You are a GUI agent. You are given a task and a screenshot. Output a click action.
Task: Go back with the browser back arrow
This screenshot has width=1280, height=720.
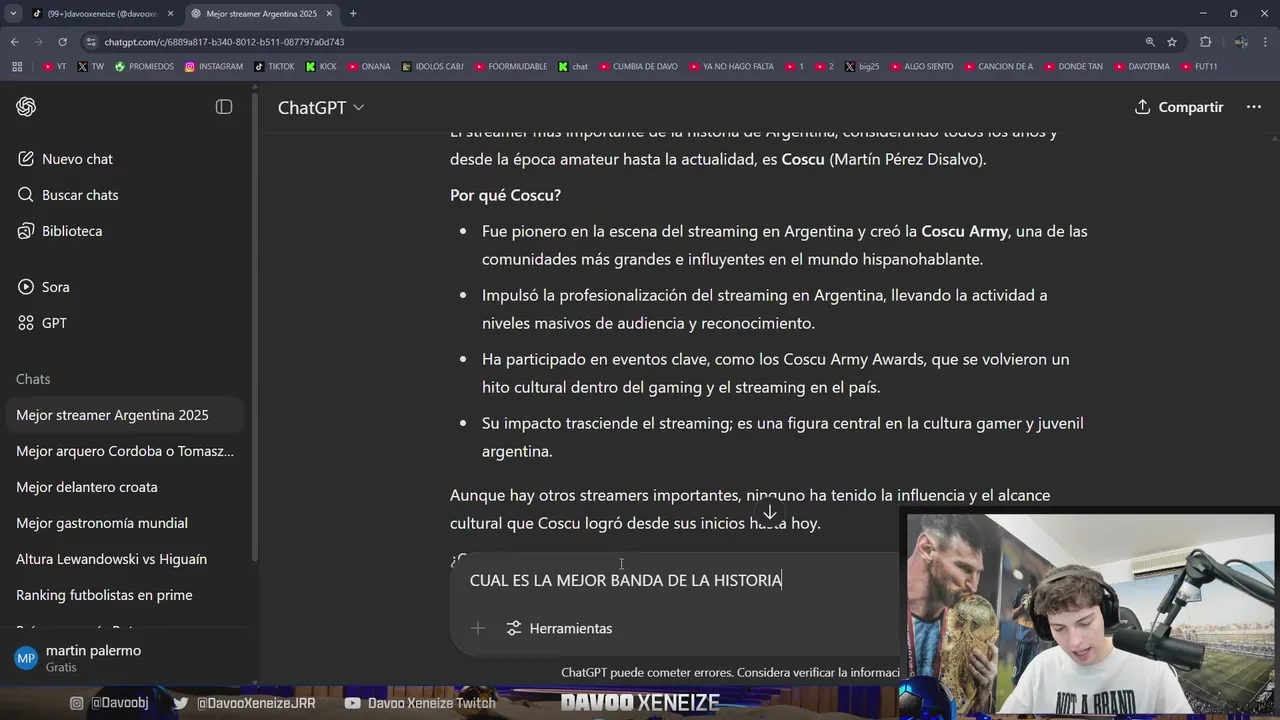pyautogui.click(x=14, y=42)
